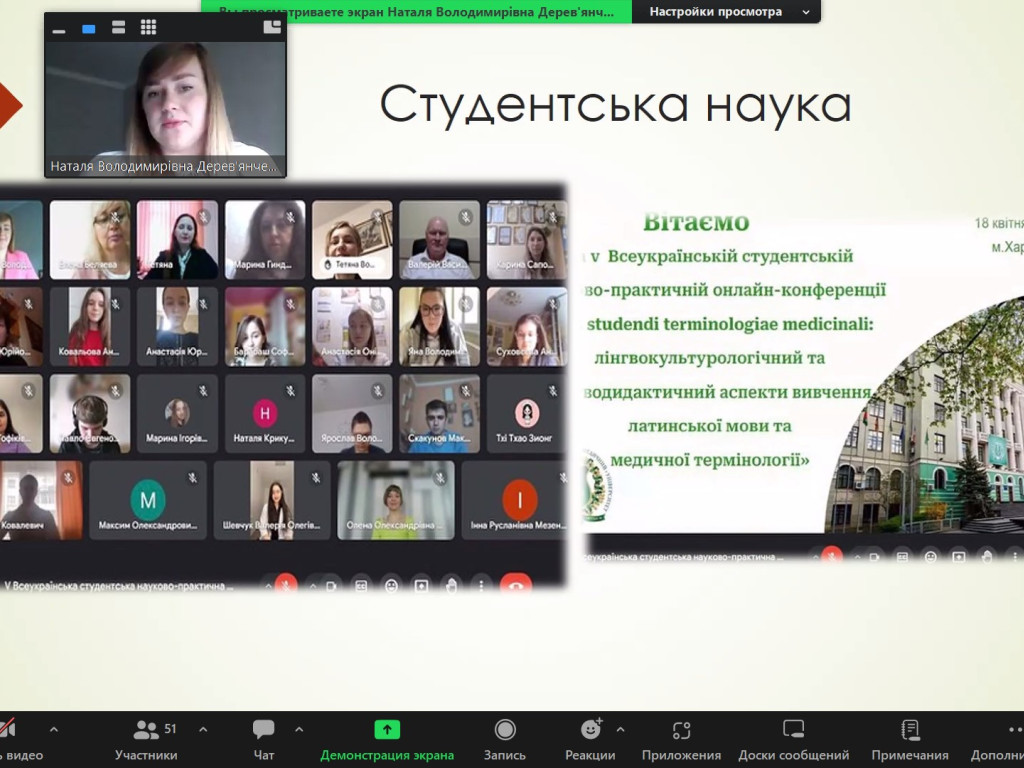Image resolution: width=1024 pixels, height=768 pixels.
Task: Click the participant count 51
Action: 170,729
